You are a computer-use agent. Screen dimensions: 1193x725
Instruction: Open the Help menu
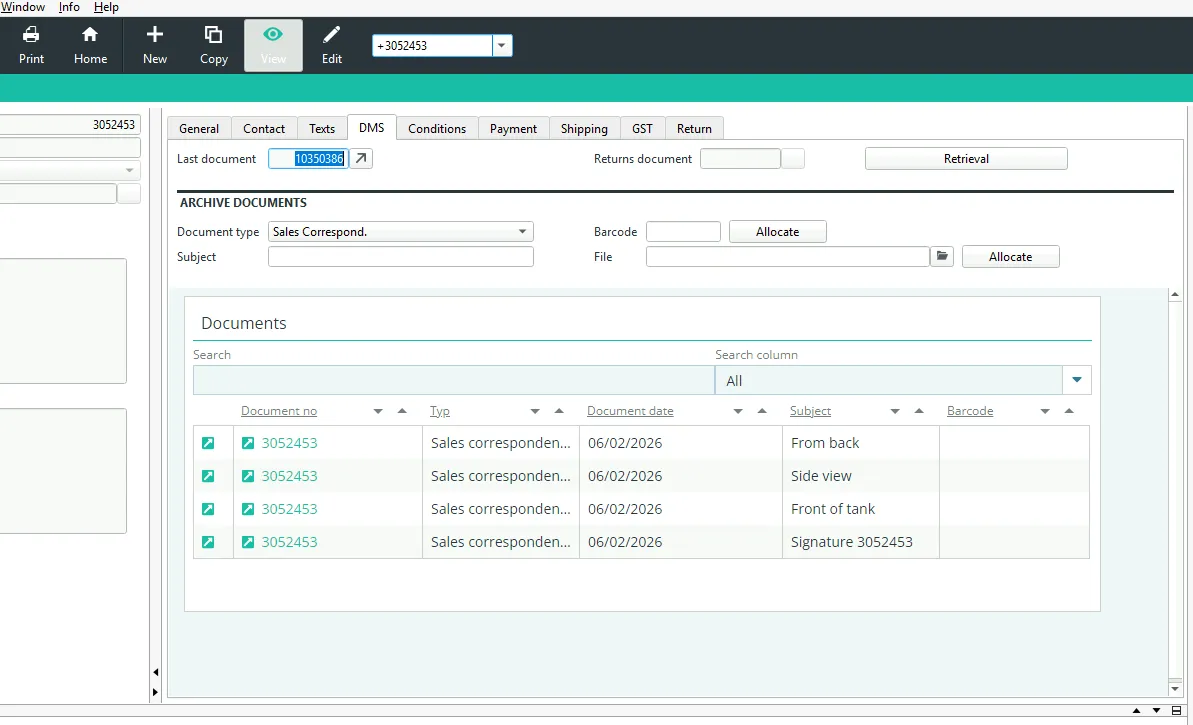pos(106,7)
